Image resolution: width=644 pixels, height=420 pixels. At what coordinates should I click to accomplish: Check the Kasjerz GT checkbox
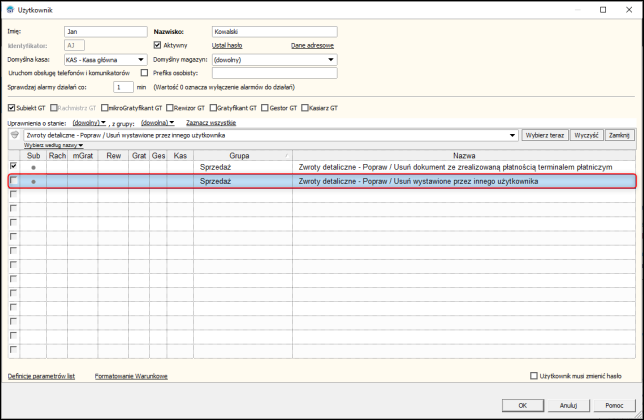click(x=305, y=108)
